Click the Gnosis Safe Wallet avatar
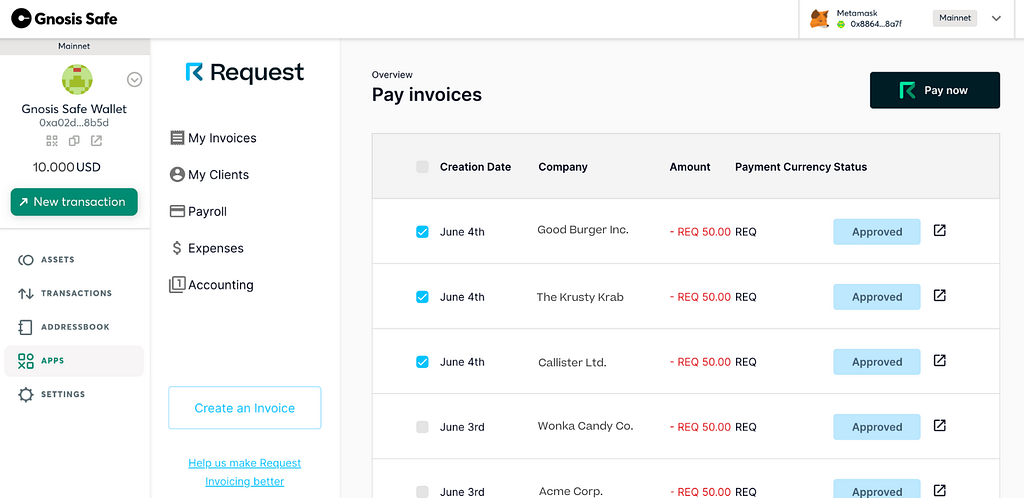 click(x=77, y=80)
